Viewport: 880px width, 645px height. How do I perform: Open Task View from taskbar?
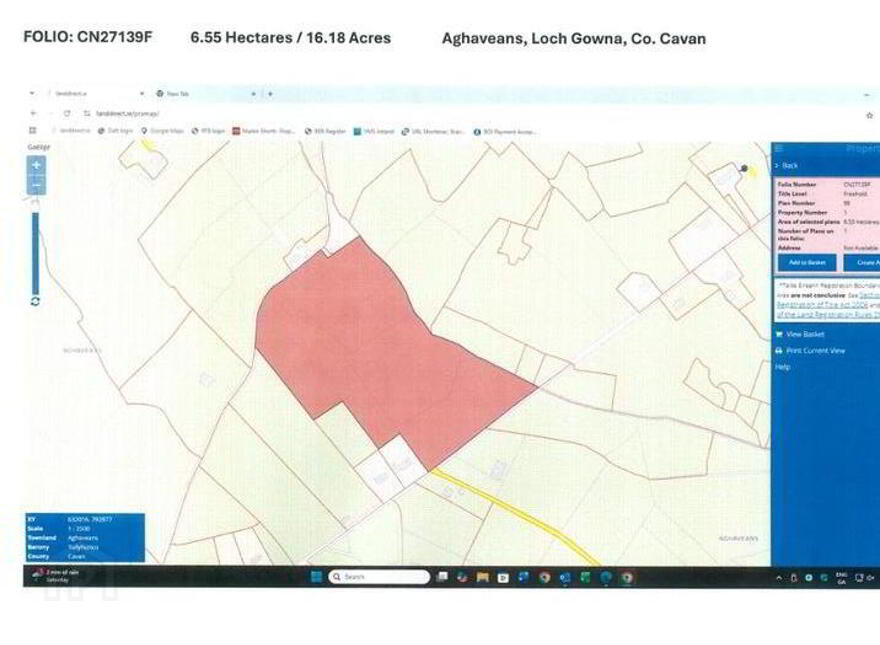point(442,577)
